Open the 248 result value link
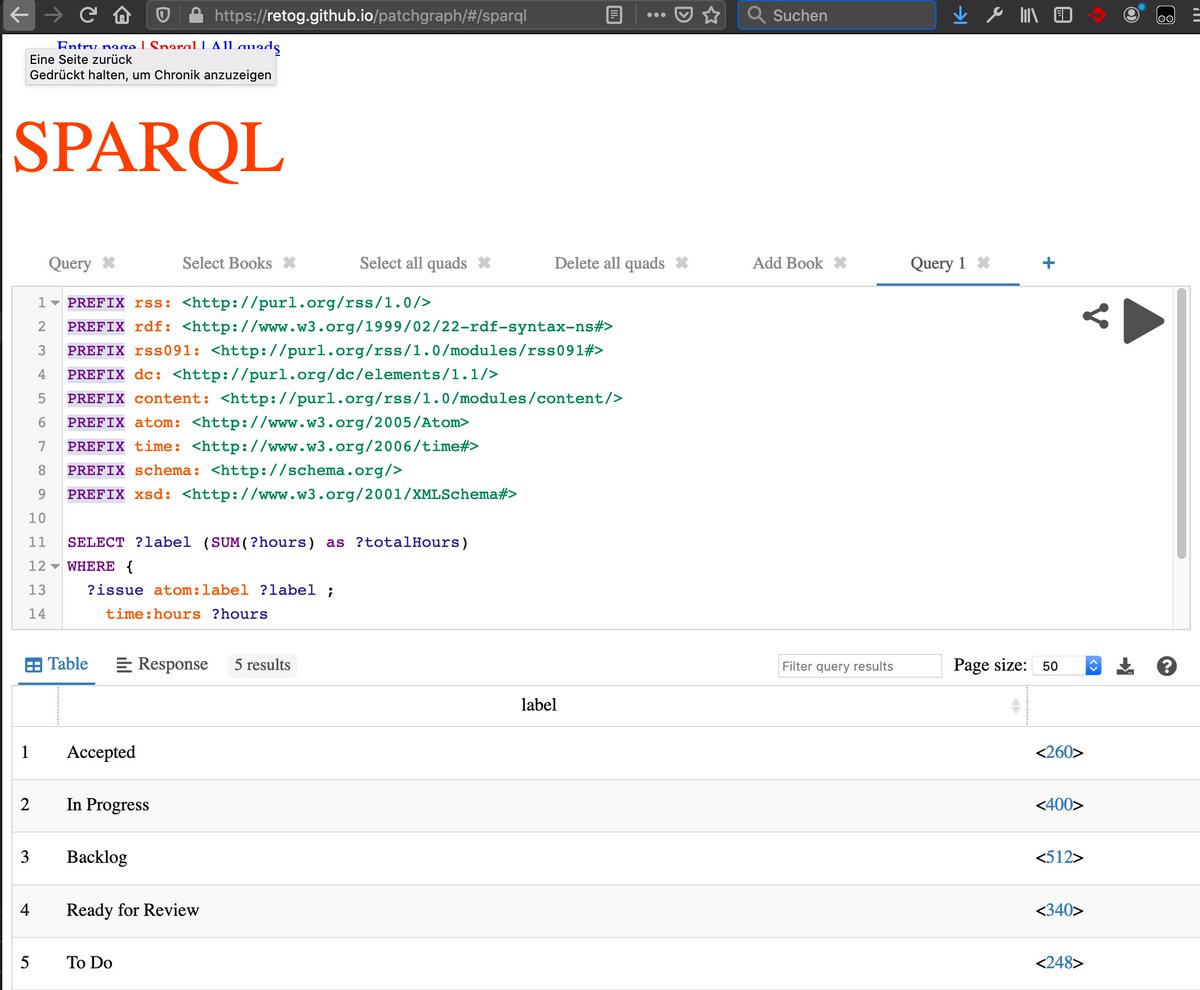This screenshot has width=1200, height=990. click(1059, 962)
